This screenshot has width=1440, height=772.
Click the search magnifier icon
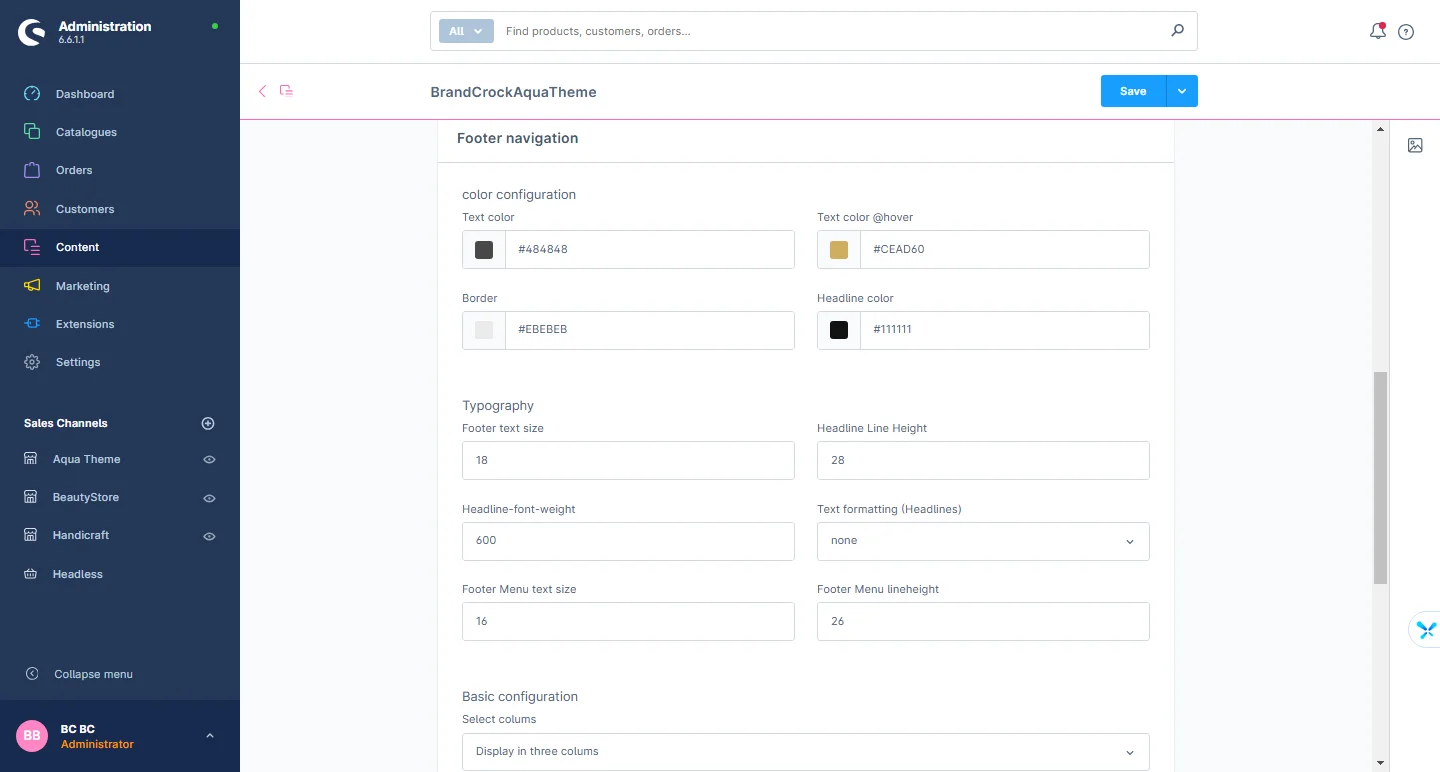(x=1177, y=31)
